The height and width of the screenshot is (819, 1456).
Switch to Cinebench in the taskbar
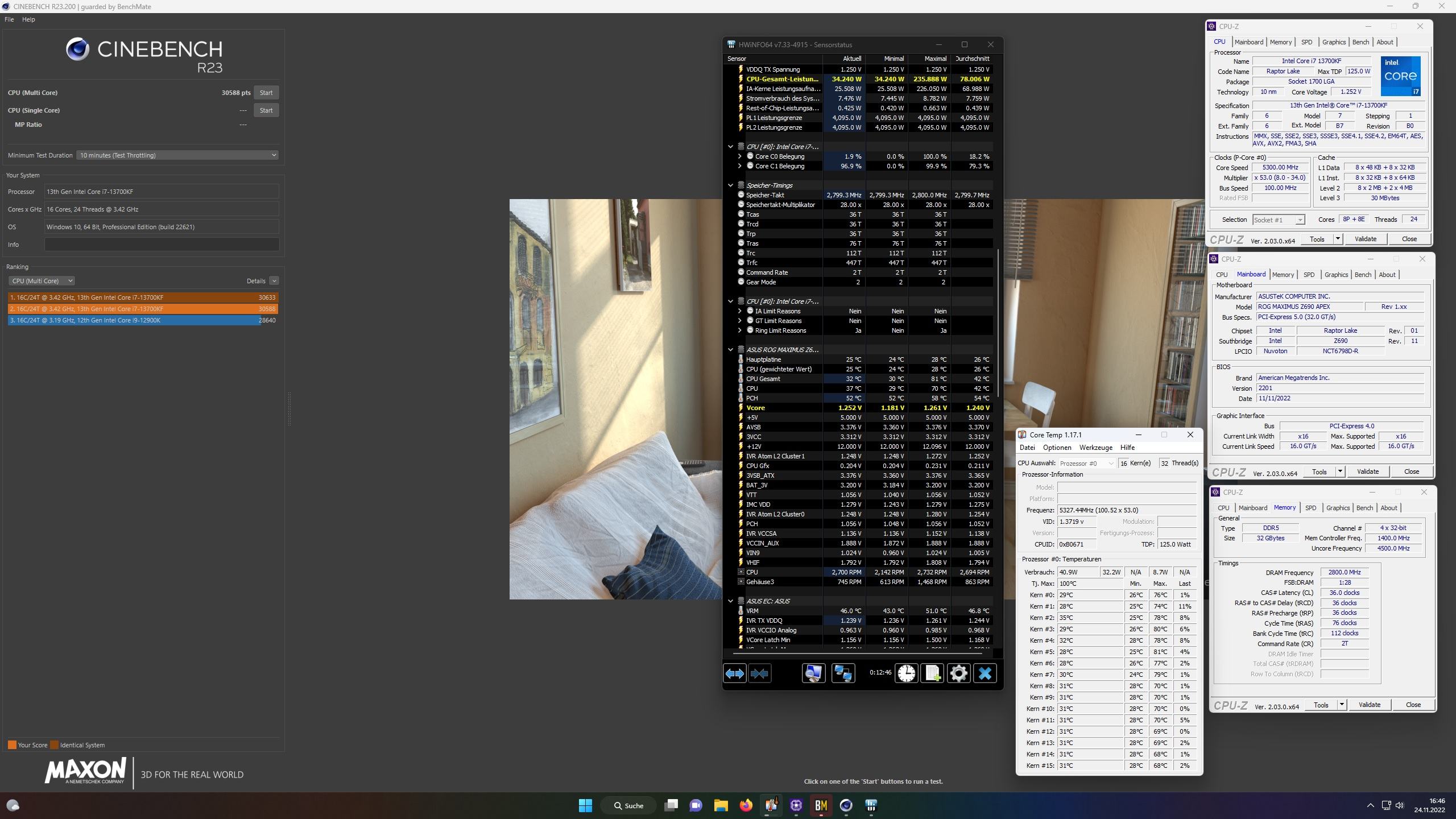point(846,805)
